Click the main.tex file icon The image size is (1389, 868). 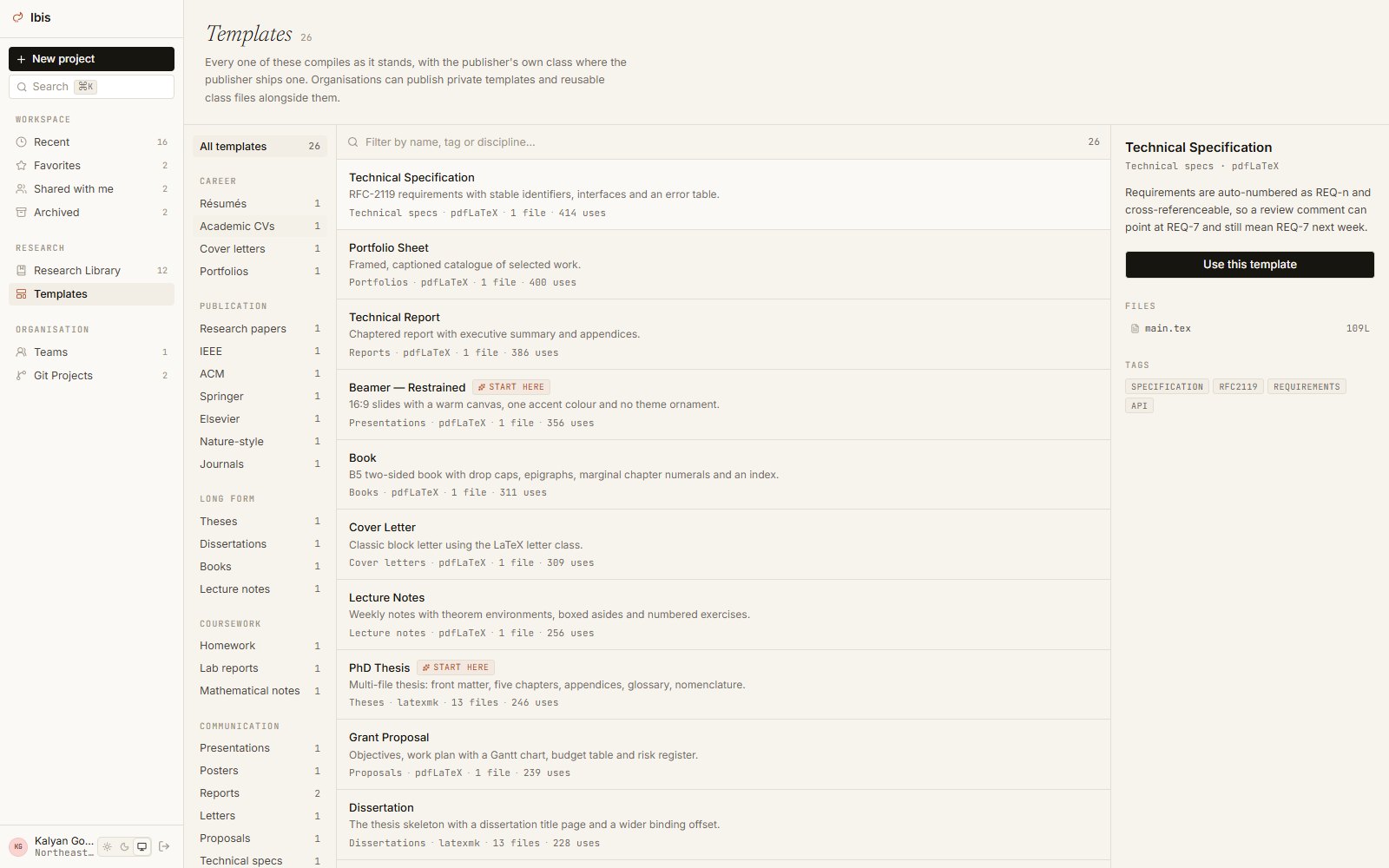click(1135, 329)
